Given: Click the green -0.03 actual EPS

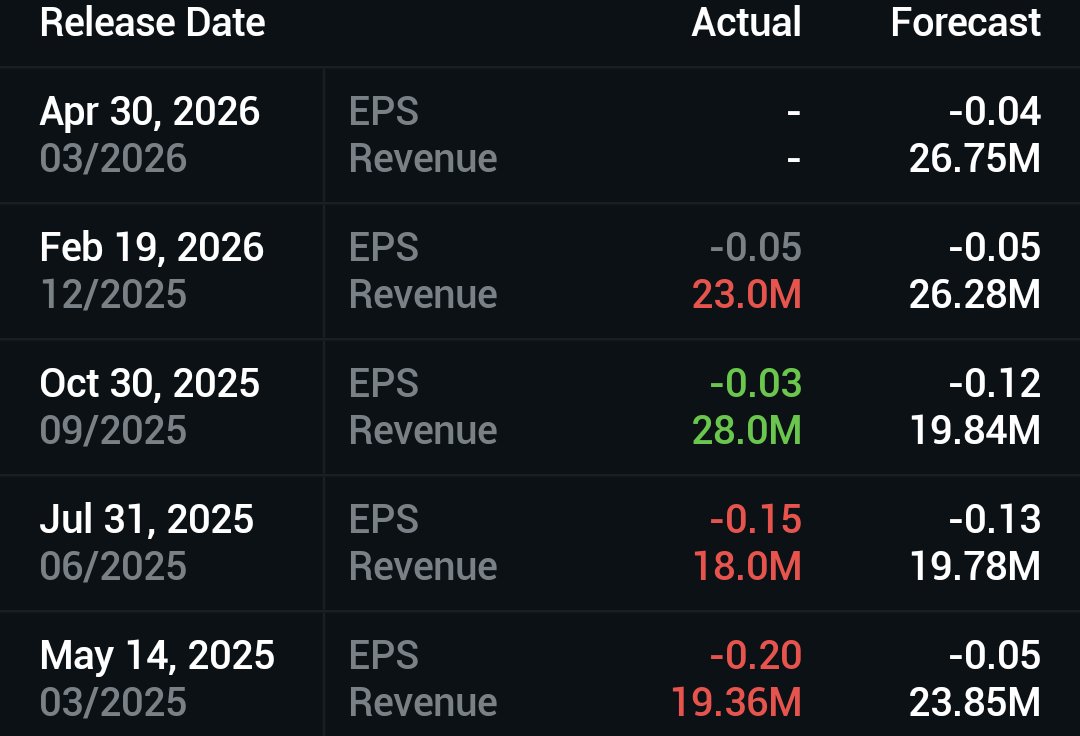Looking at the screenshot, I should (755, 383).
